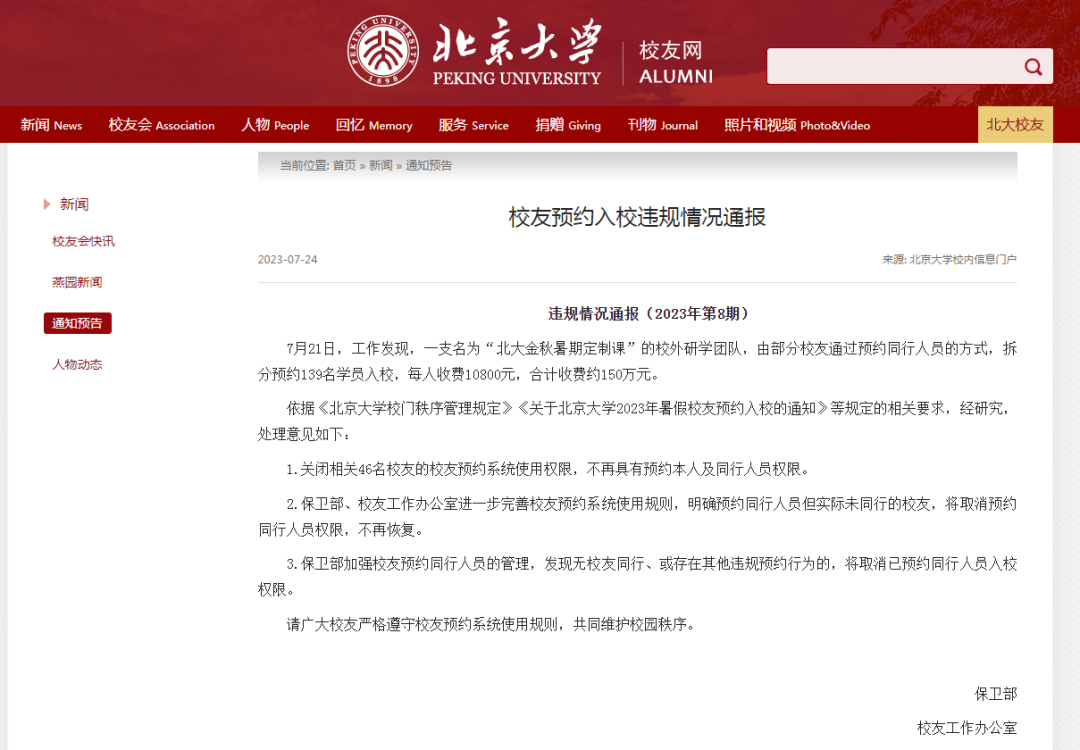This screenshot has width=1080, height=750.
Task: Click the closing line 请广大校友严格遵守
Action: (491, 625)
